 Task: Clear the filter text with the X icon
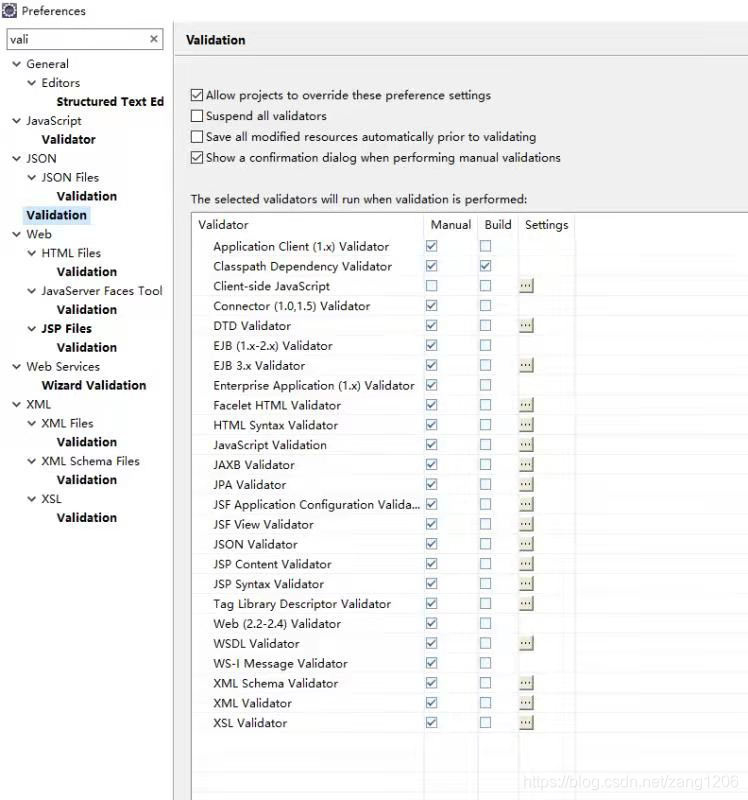[154, 39]
